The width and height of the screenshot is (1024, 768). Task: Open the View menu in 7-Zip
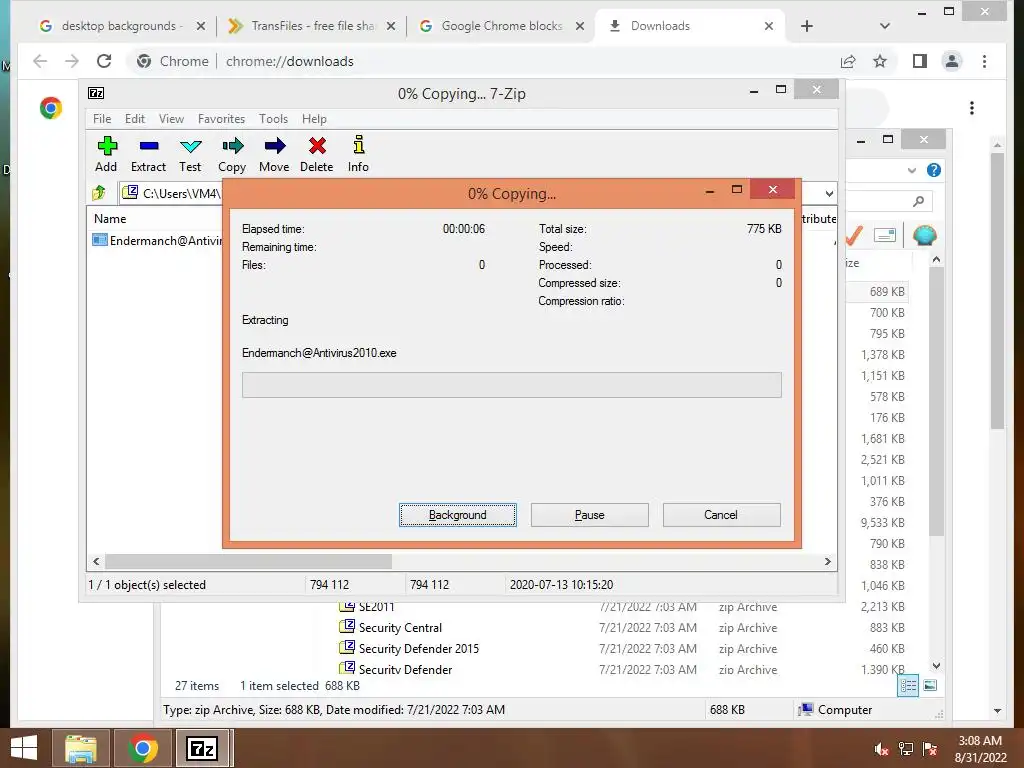pyautogui.click(x=171, y=119)
